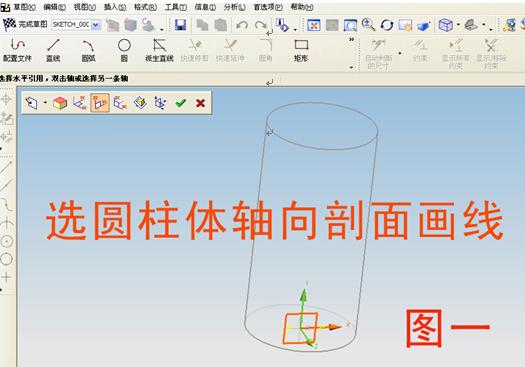Viewport: 525px width, 367px height.
Task: Select the 圆 circle tool
Action: 124,50
